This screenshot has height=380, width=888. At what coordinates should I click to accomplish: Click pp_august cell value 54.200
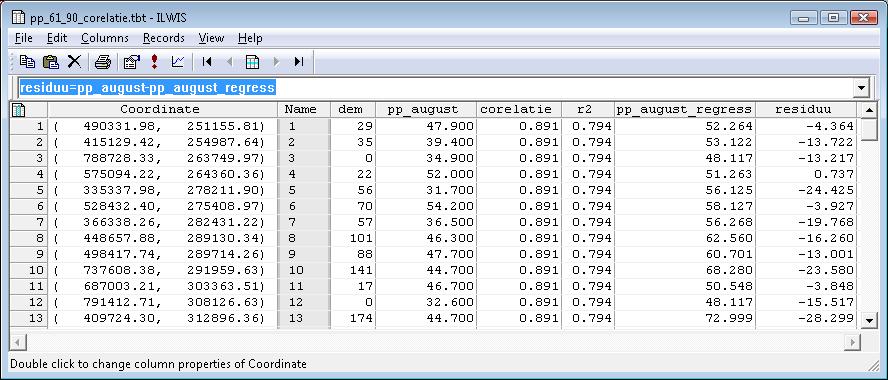click(425, 206)
